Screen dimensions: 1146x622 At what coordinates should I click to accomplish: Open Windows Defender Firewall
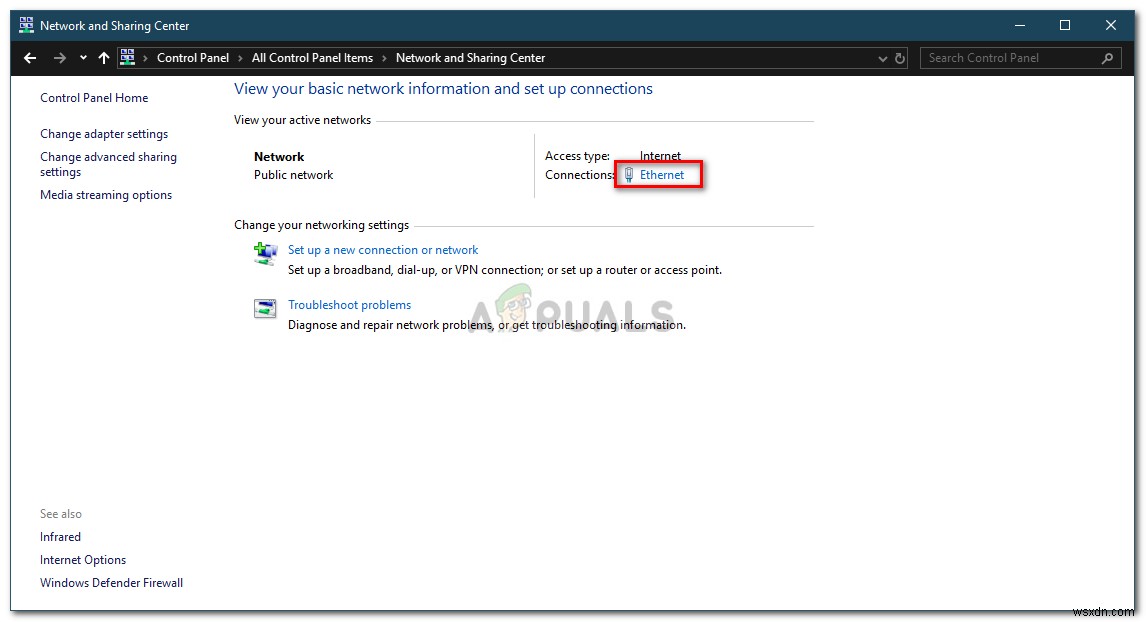click(111, 582)
